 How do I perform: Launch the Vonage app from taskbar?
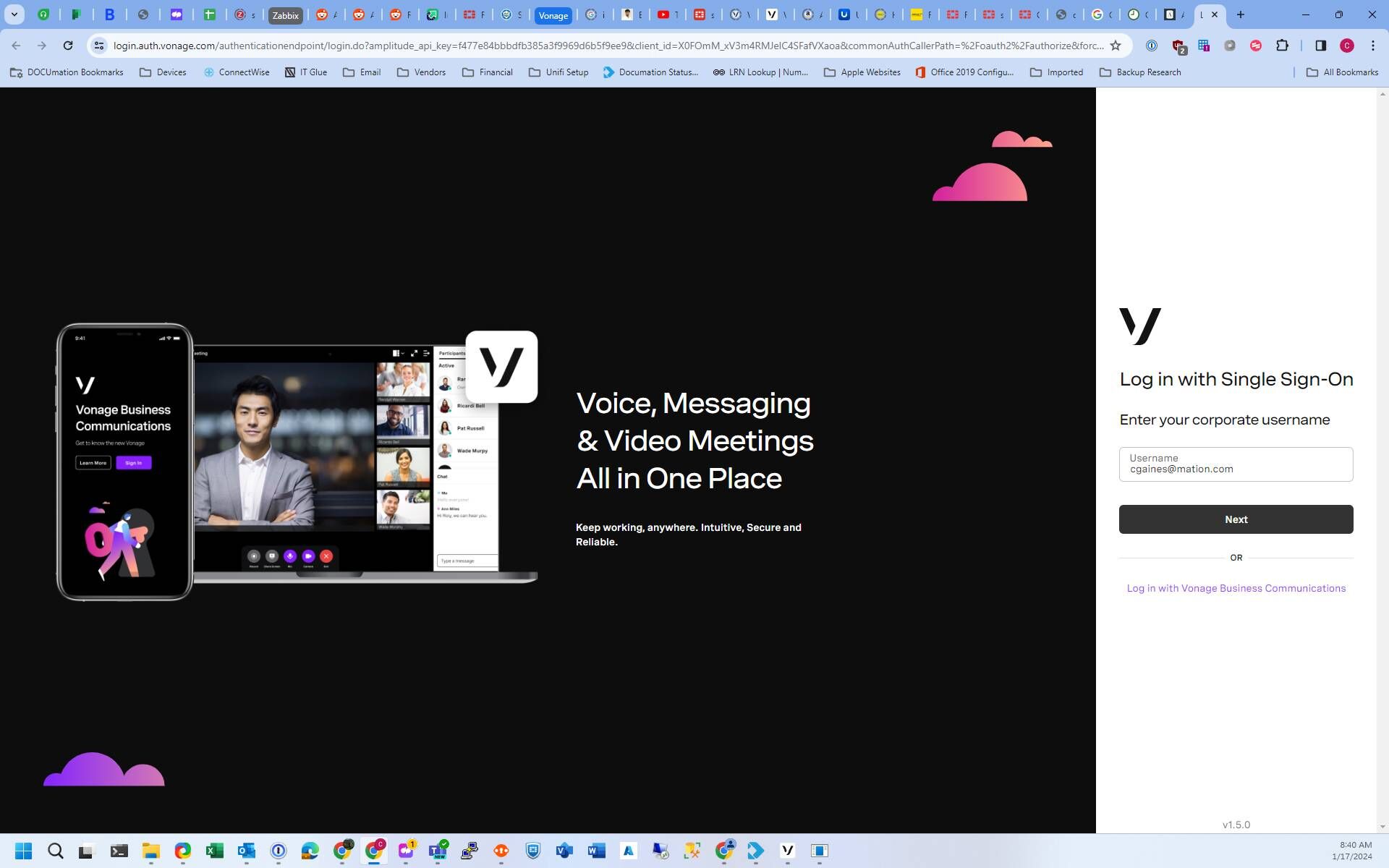tap(788, 851)
